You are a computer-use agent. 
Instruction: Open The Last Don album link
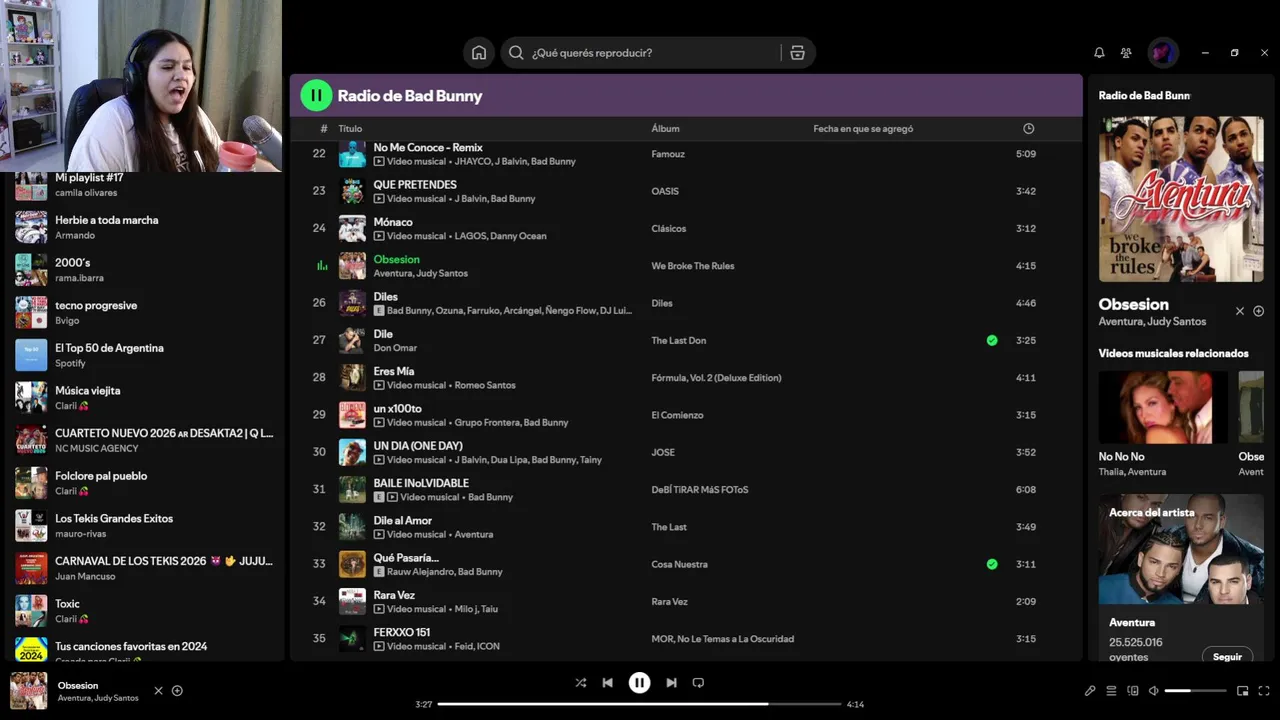679,341
